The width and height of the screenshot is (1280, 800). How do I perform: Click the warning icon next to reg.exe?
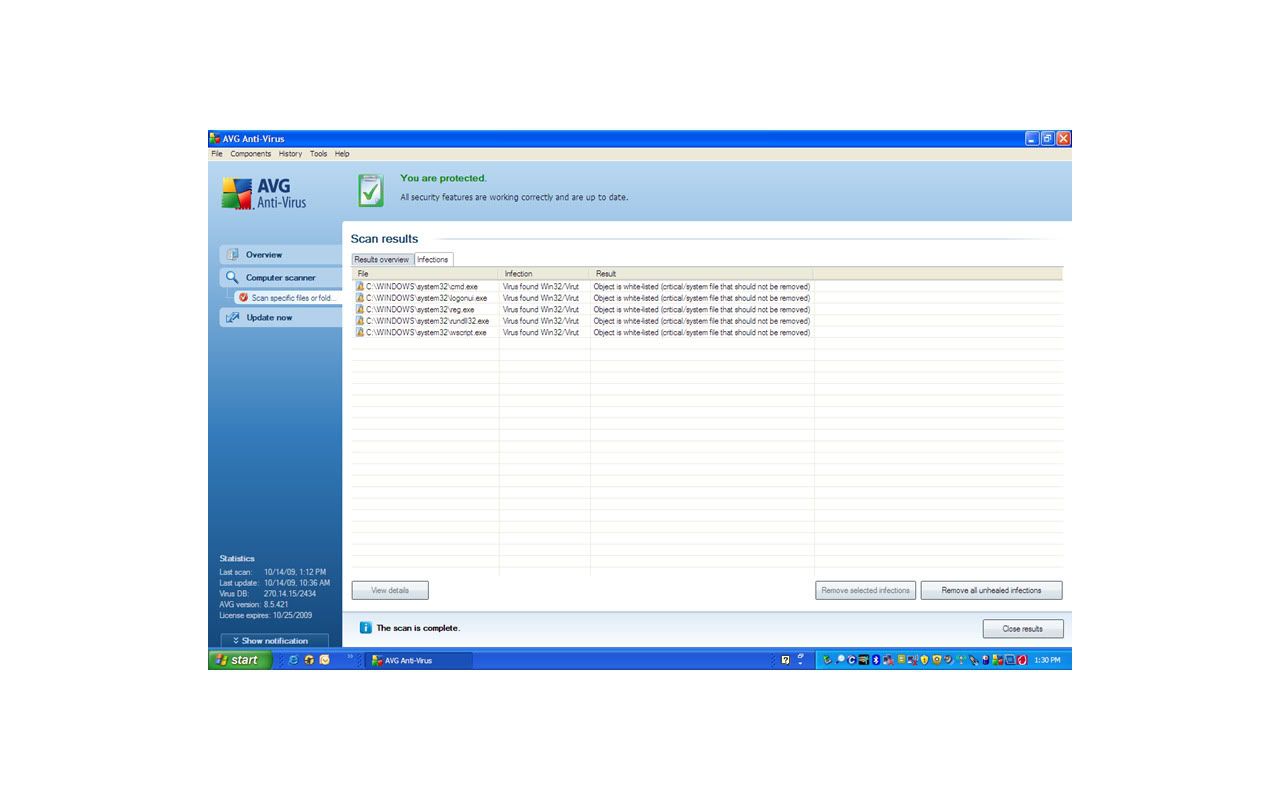tap(360, 310)
